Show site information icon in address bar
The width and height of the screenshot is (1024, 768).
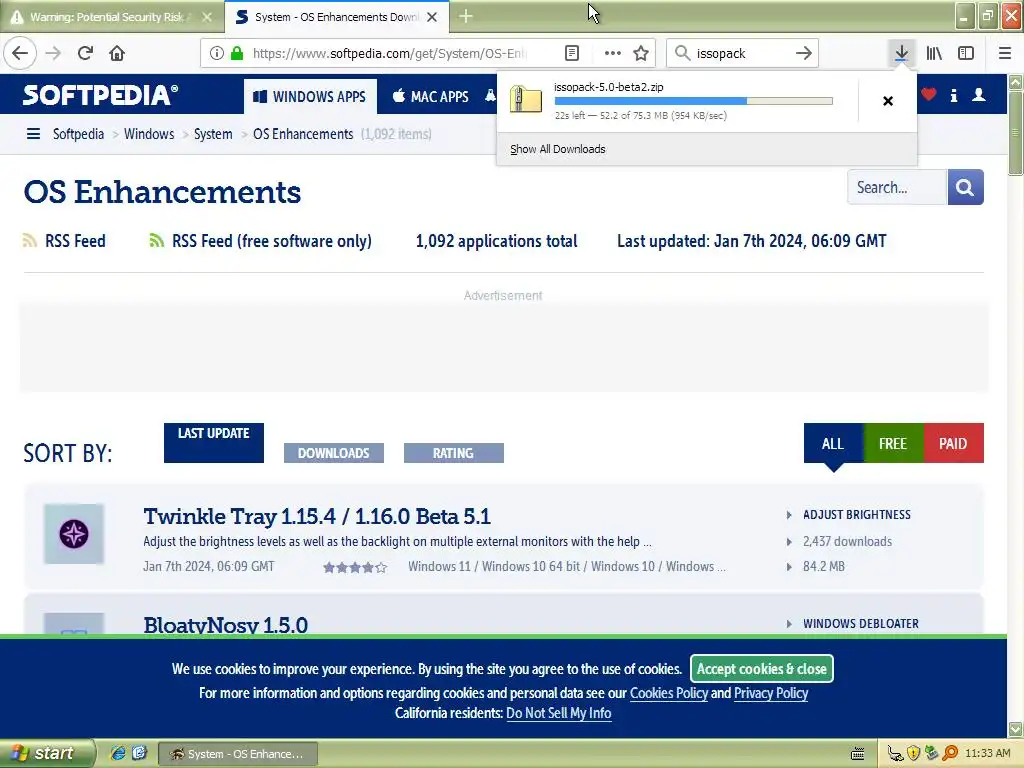[216, 53]
